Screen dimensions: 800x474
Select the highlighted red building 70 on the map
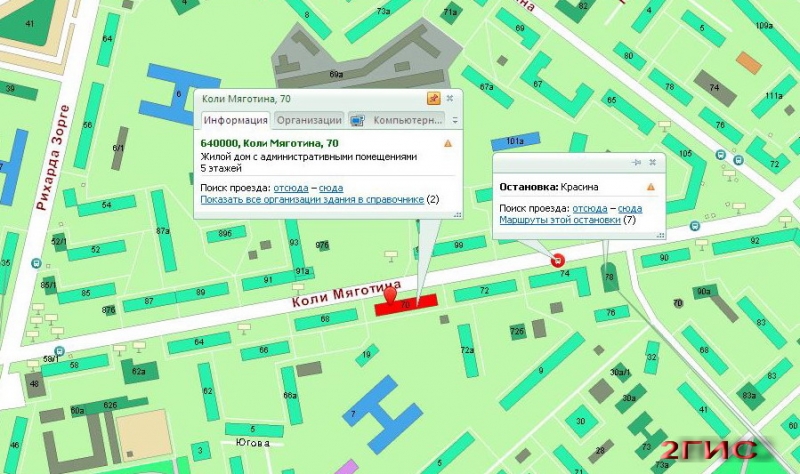click(407, 305)
